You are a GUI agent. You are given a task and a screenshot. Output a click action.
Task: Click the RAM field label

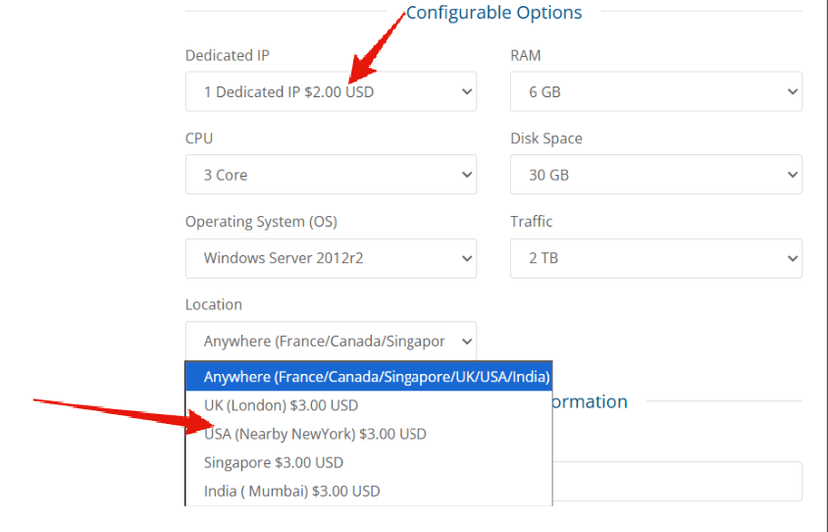(526, 56)
